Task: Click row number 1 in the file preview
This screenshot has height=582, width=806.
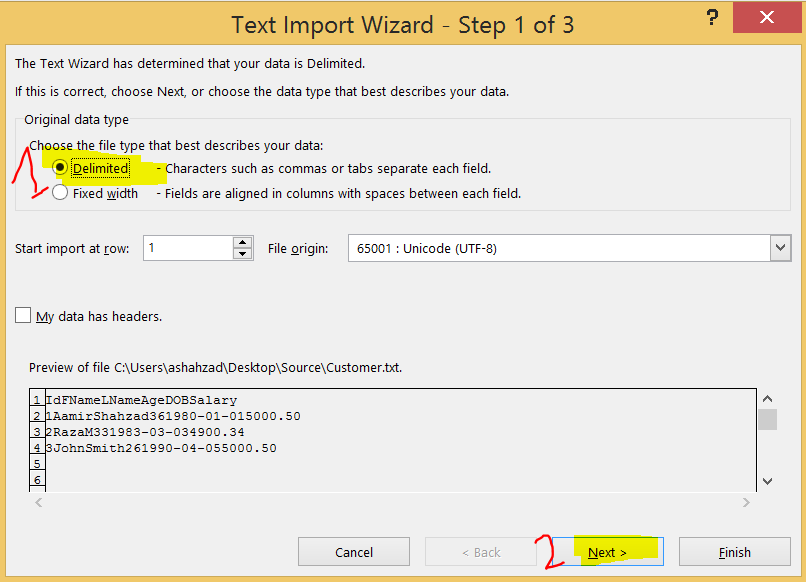Action: 37,399
